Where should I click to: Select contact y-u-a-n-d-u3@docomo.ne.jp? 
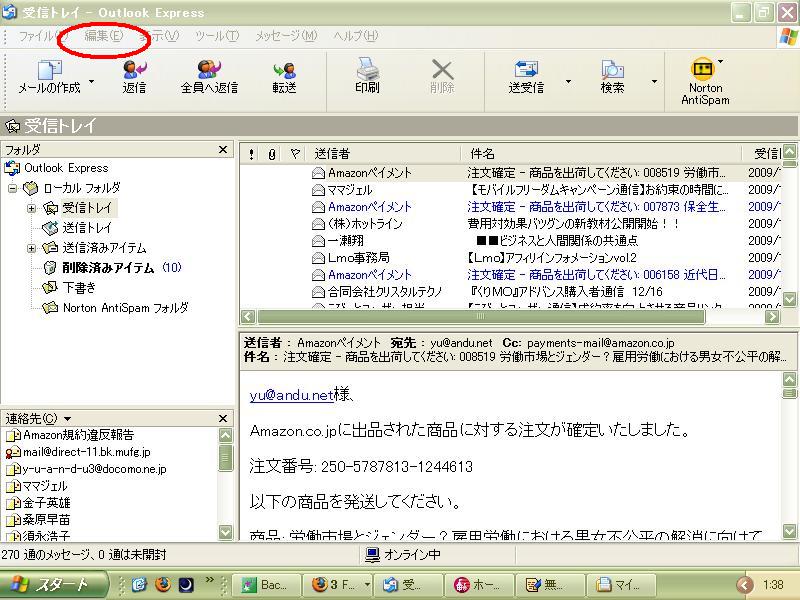tap(94, 469)
